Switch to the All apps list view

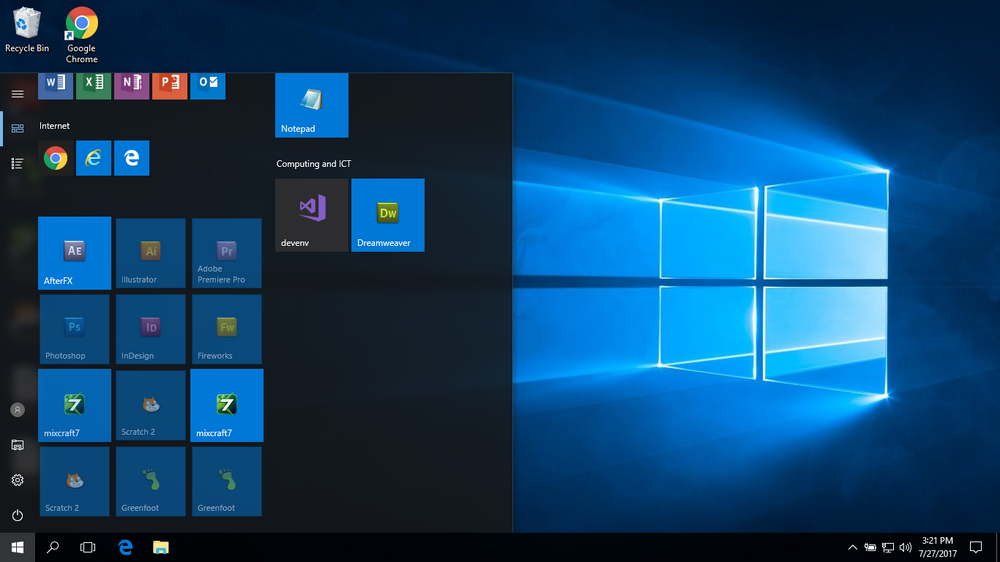pos(17,164)
